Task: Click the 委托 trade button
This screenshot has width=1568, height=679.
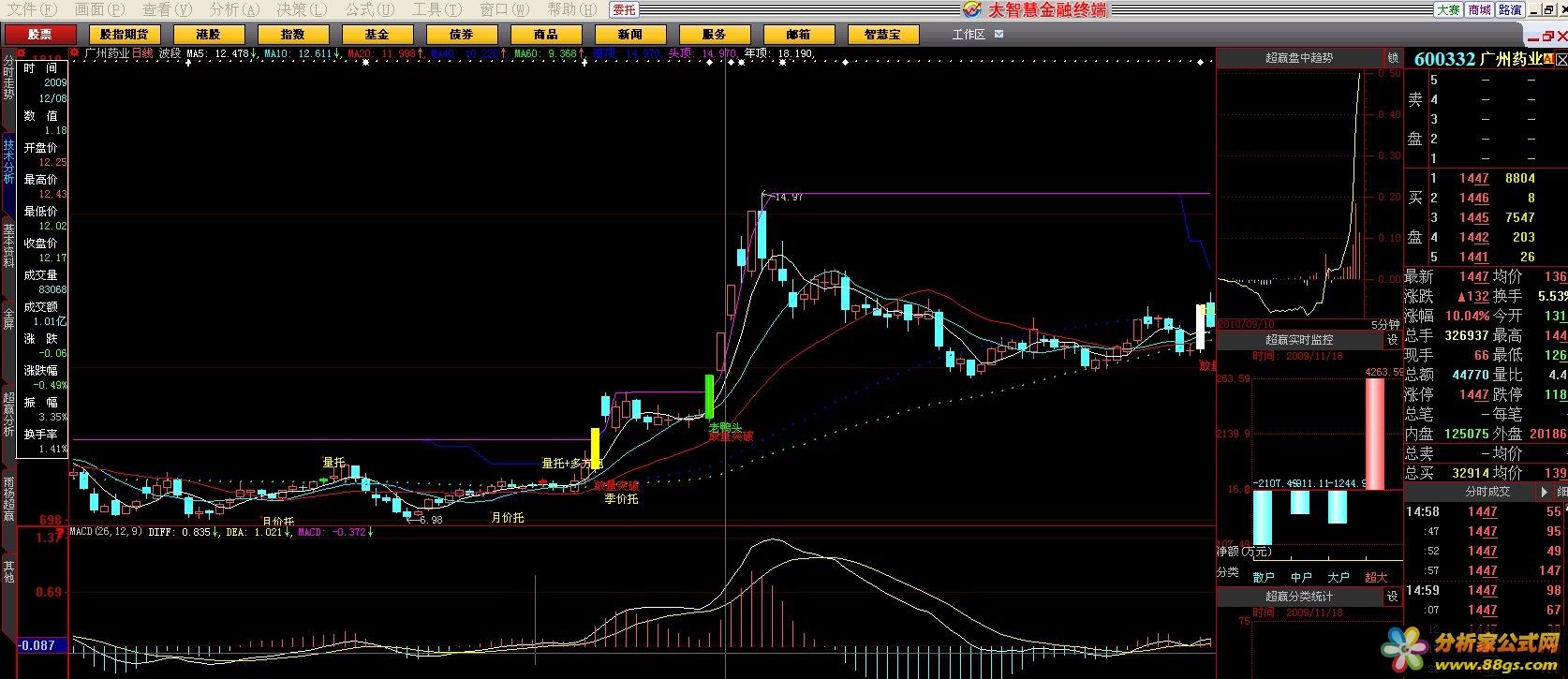Action: pos(624,9)
